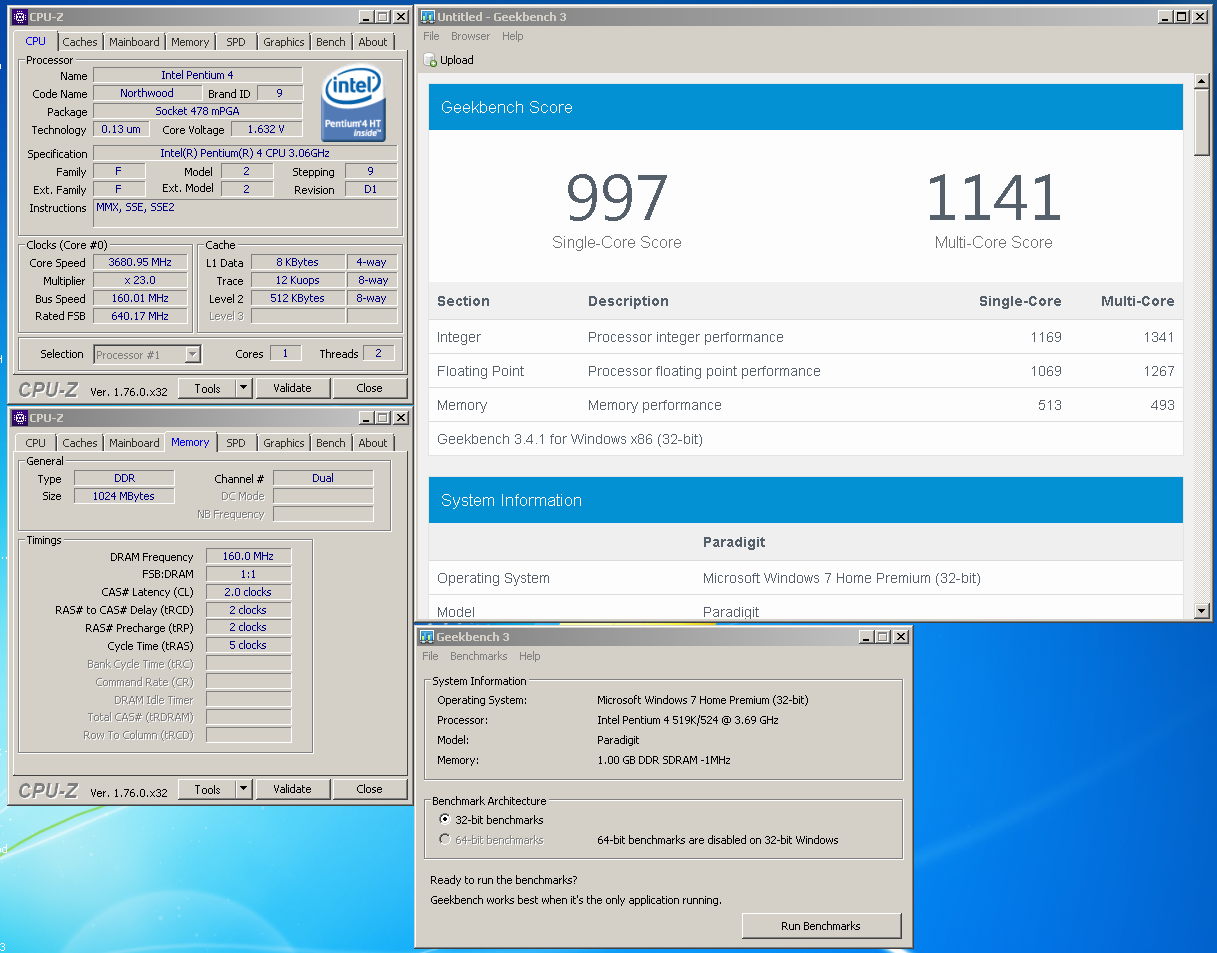1217x953 pixels.
Task: Open the Memory tab in the top CPU-Z window
Action: click(x=190, y=42)
